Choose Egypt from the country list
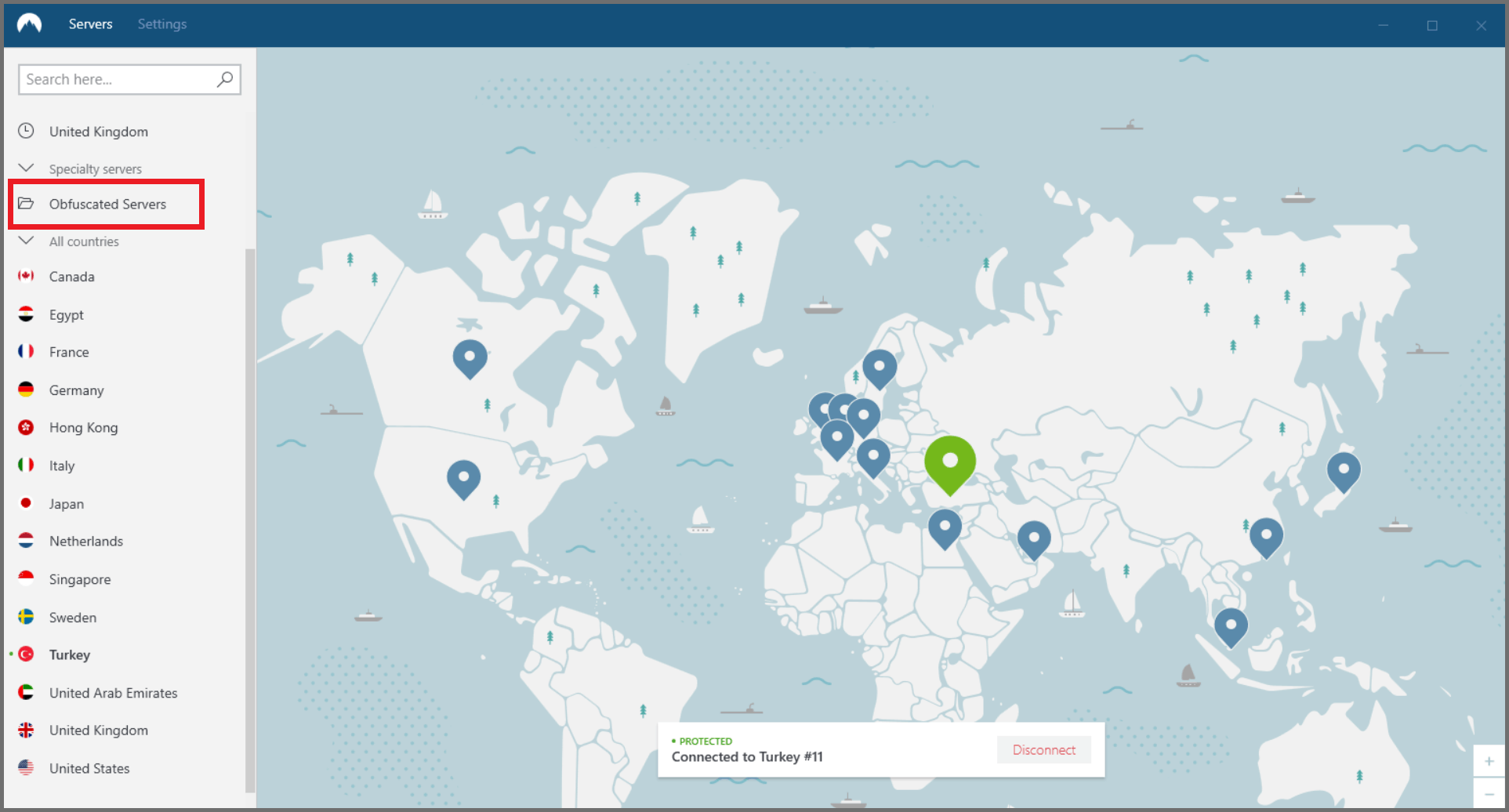Viewport: 1509px width, 812px height. 66,315
